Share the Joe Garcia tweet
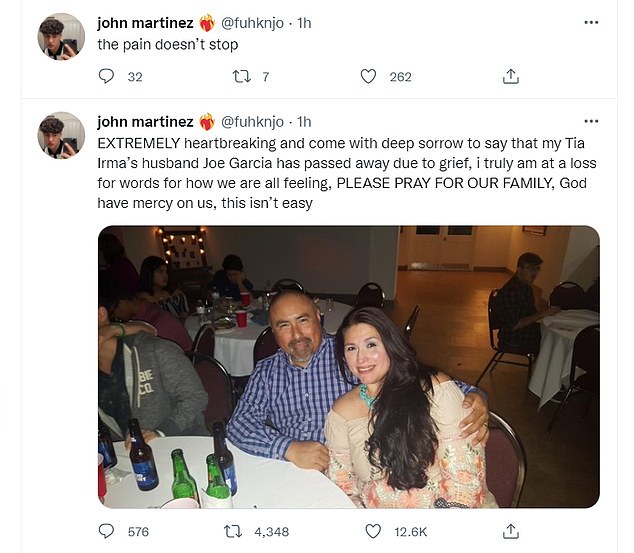 point(510,532)
